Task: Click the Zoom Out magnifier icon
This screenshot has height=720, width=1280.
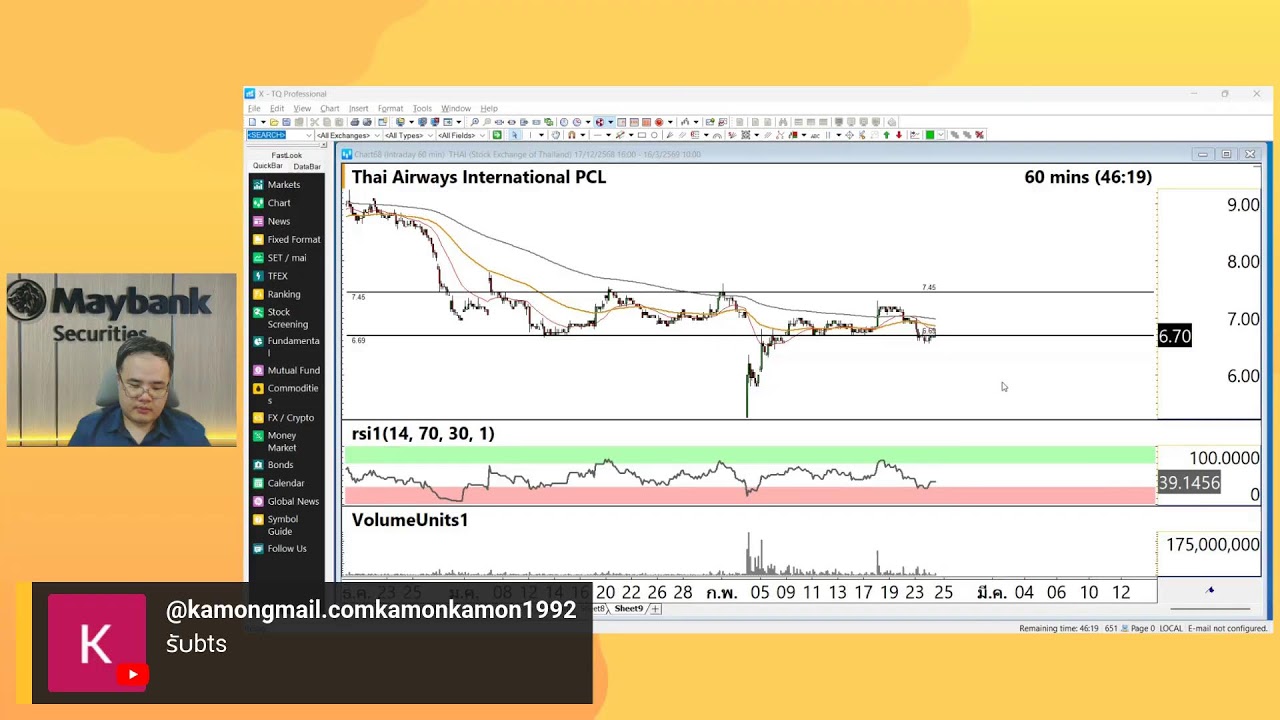Action: point(487,122)
